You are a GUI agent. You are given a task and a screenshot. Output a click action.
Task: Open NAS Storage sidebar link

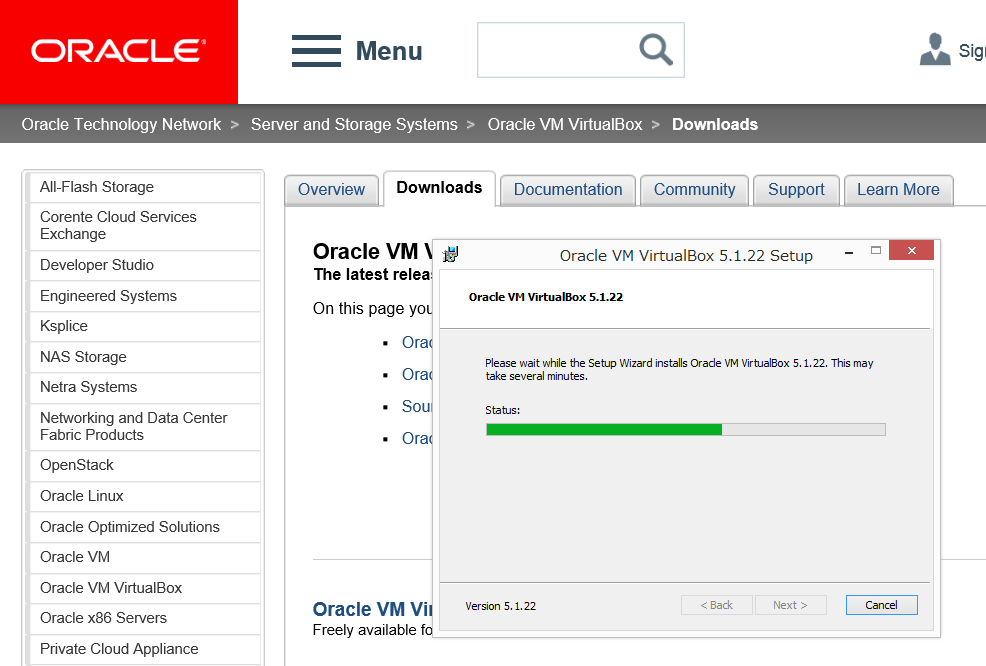[x=144, y=357]
